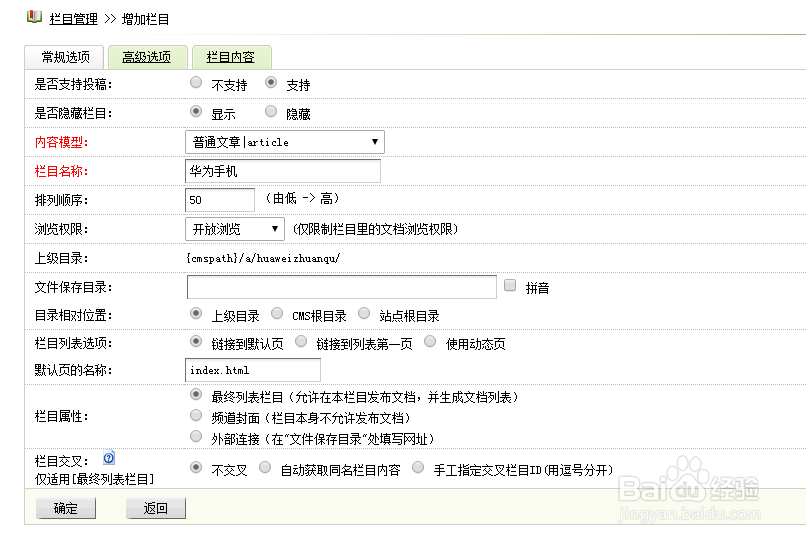Select 手工指定交叉栏目ID radio option
Image resolution: width=806 pixels, height=542 pixels.
418,467
